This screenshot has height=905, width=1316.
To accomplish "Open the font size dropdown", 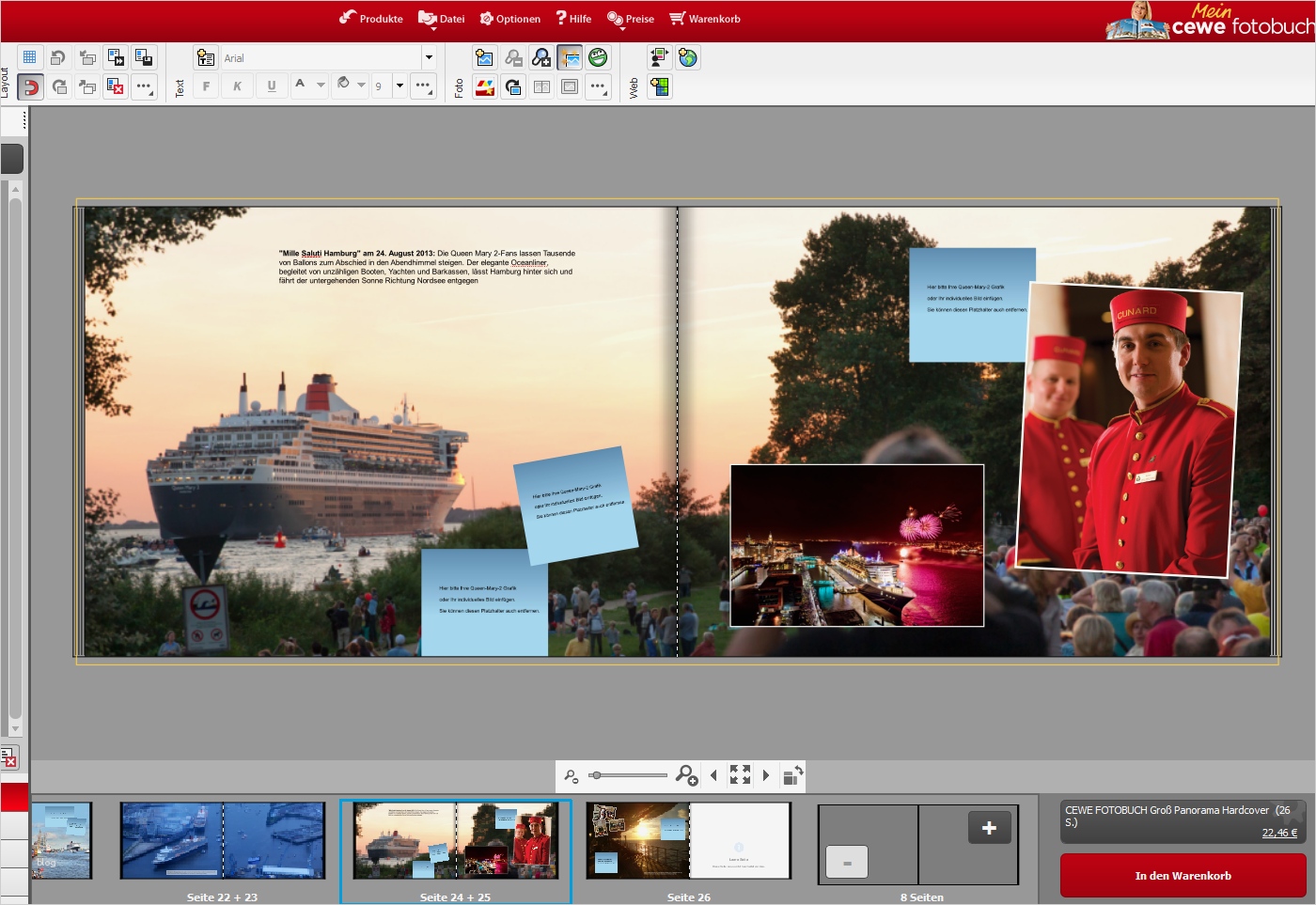I will click(399, 86).
